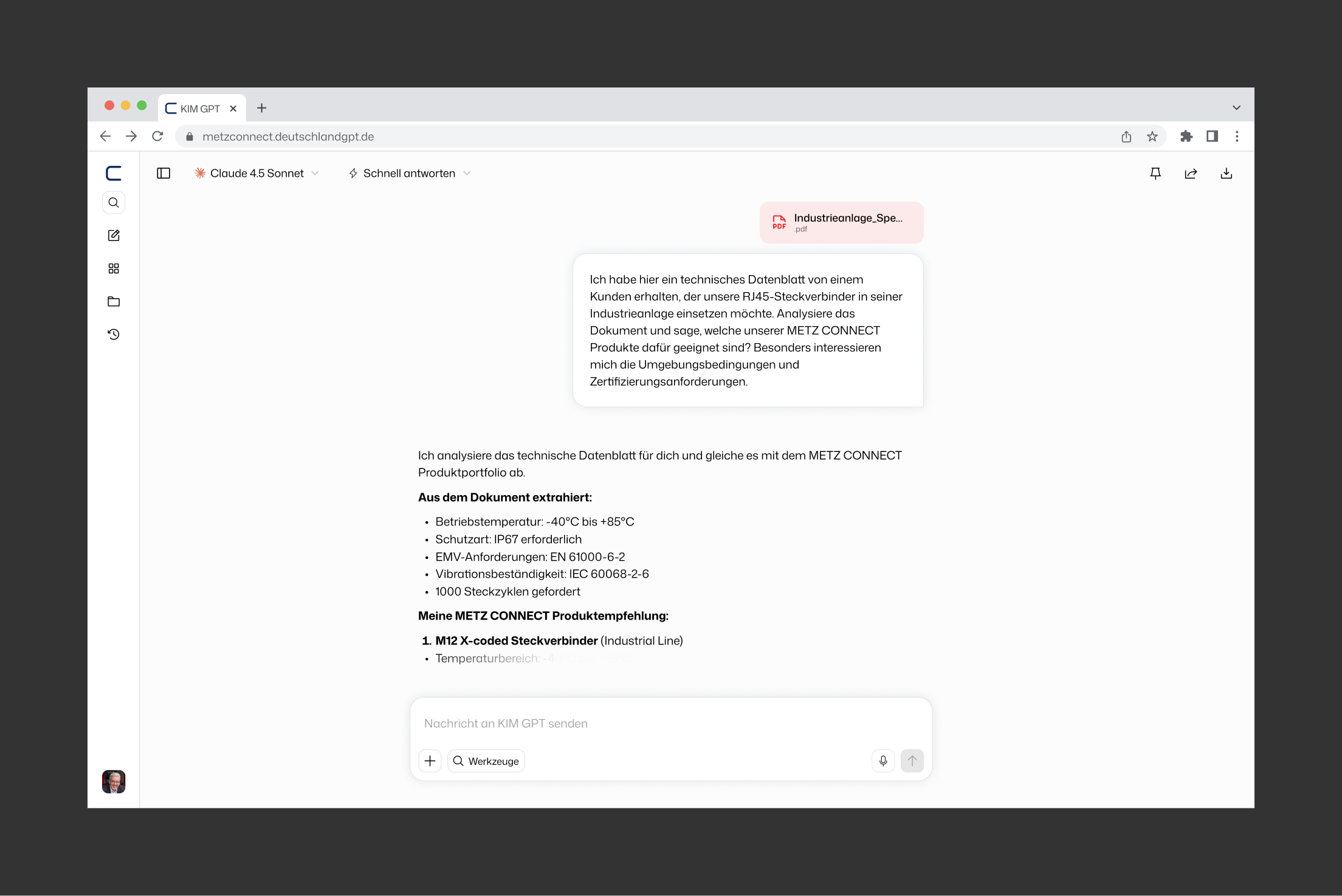This screenshot has width=1342, height=896.
Task: Expand the tab search chevron
Action: coord(1236,108)
